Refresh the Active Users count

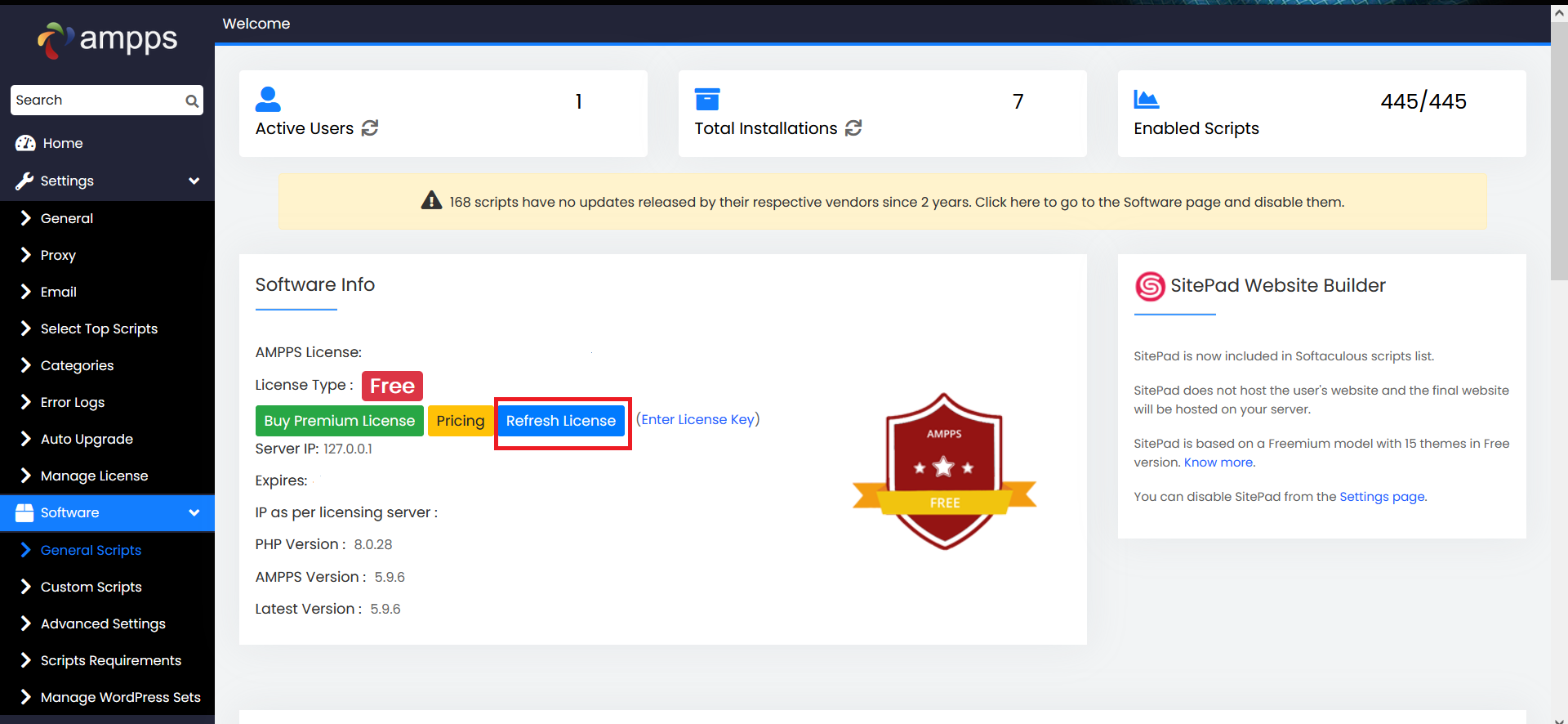(370, 128)
